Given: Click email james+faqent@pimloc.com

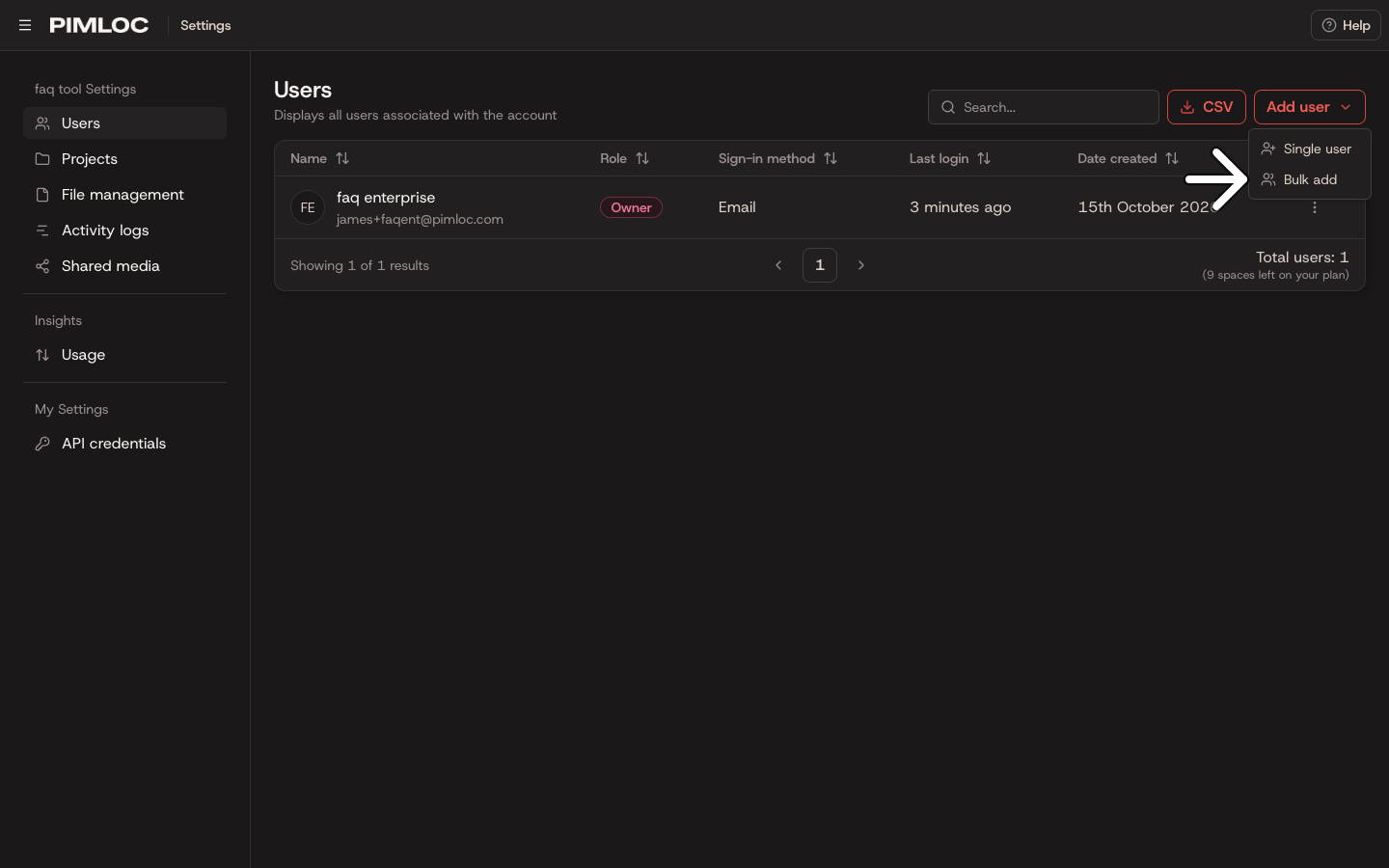Looking at the screenshot, I should pos(420,219).
